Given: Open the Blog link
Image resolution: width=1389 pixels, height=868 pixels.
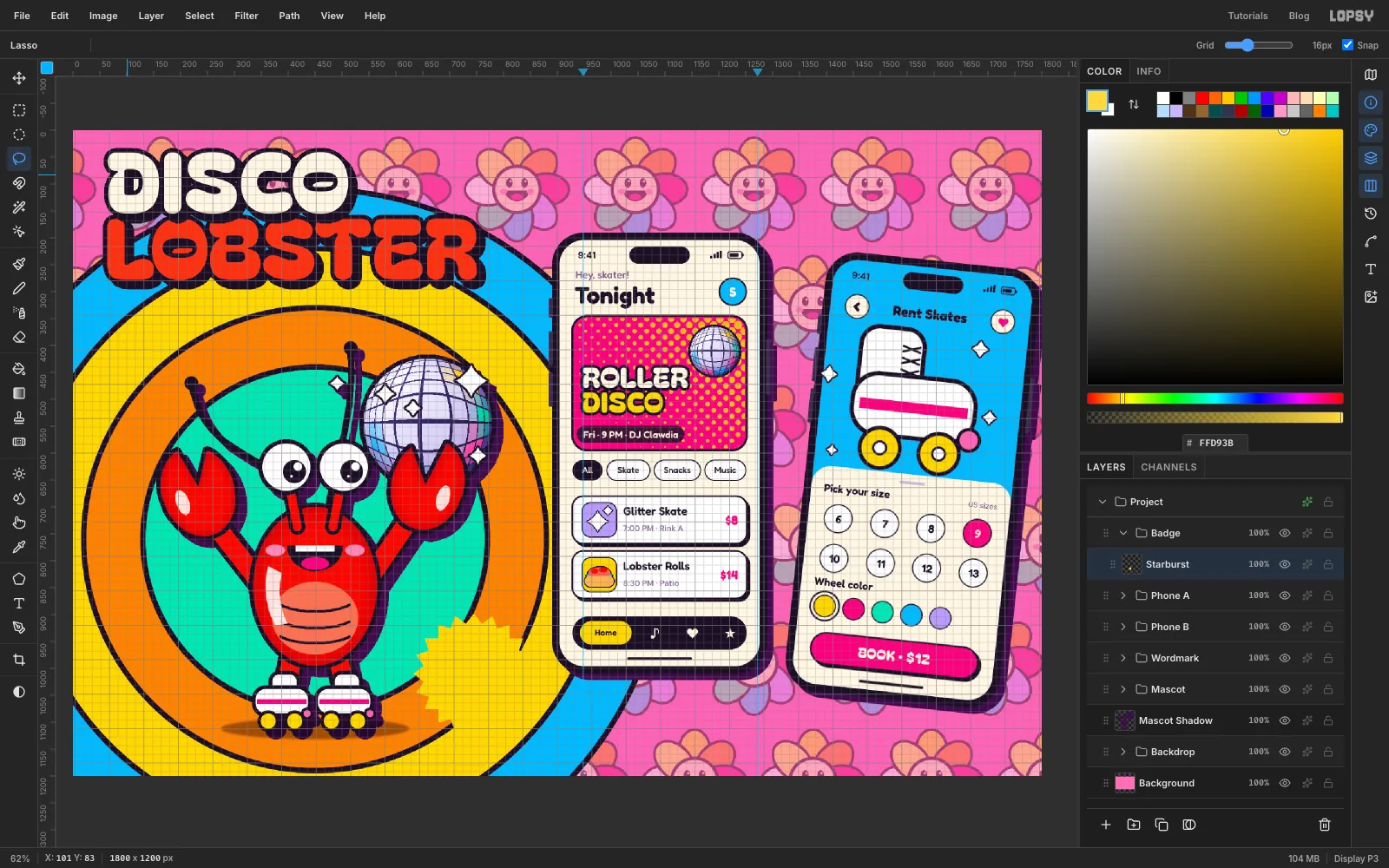Looking at the screenshot, I should tap(1300, 16).
